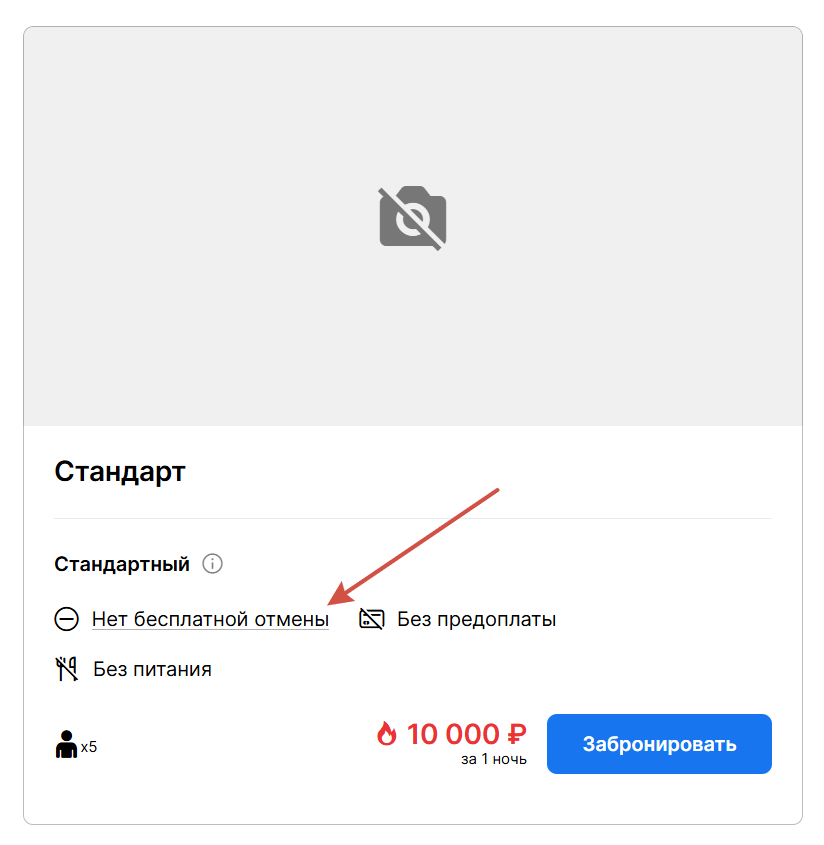Click the crossed-out cutlery no-meals icon

click(x=67, y=669)
